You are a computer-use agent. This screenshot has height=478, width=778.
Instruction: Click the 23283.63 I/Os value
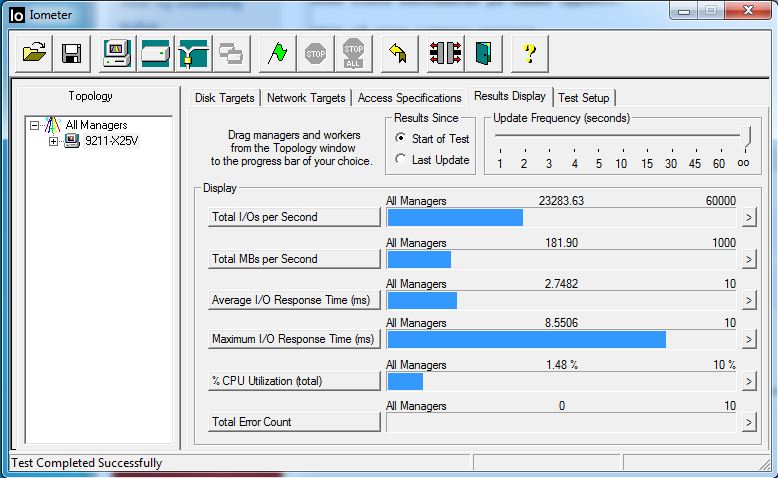click(561, 201)
